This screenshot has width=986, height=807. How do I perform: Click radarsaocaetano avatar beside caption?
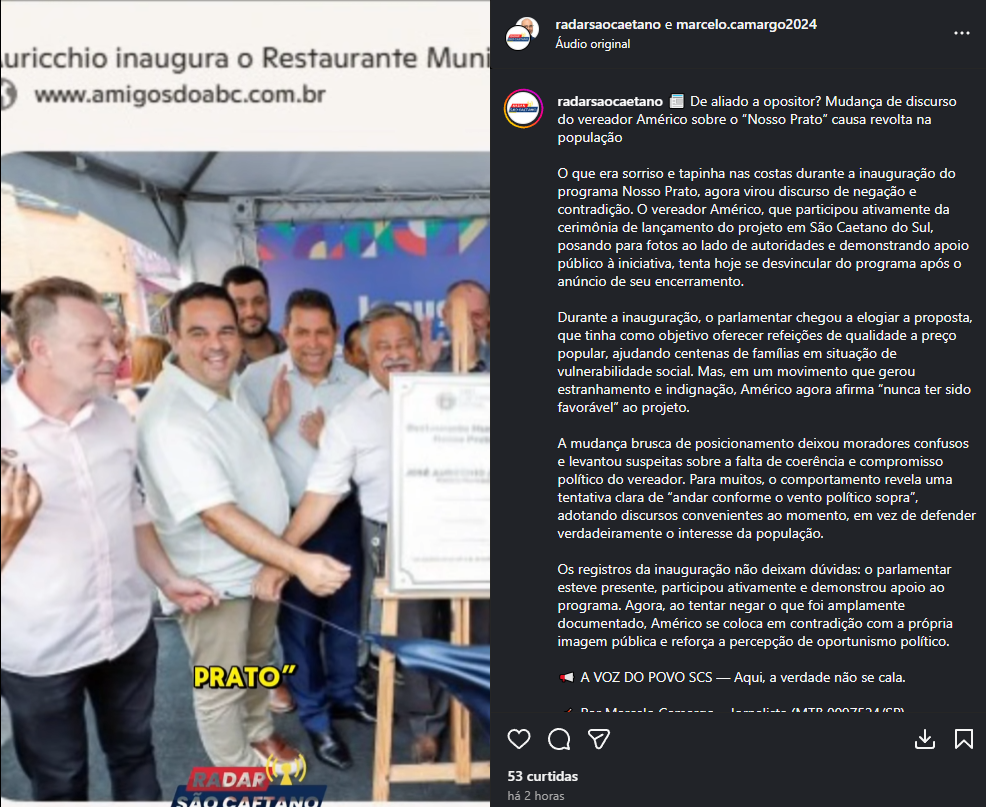[523, 109]
